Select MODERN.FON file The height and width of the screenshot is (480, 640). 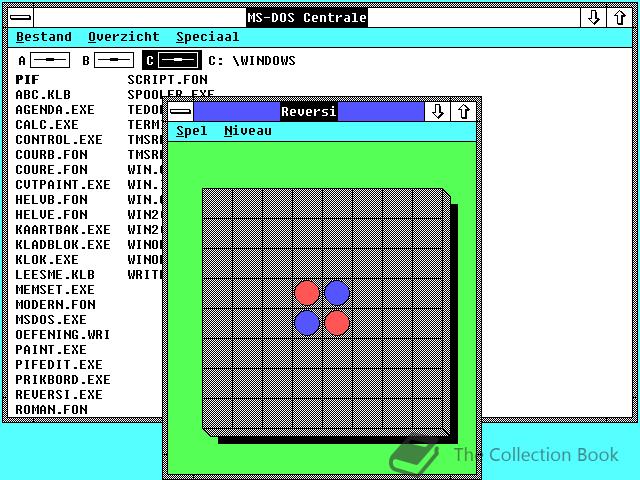pos(56,304)
